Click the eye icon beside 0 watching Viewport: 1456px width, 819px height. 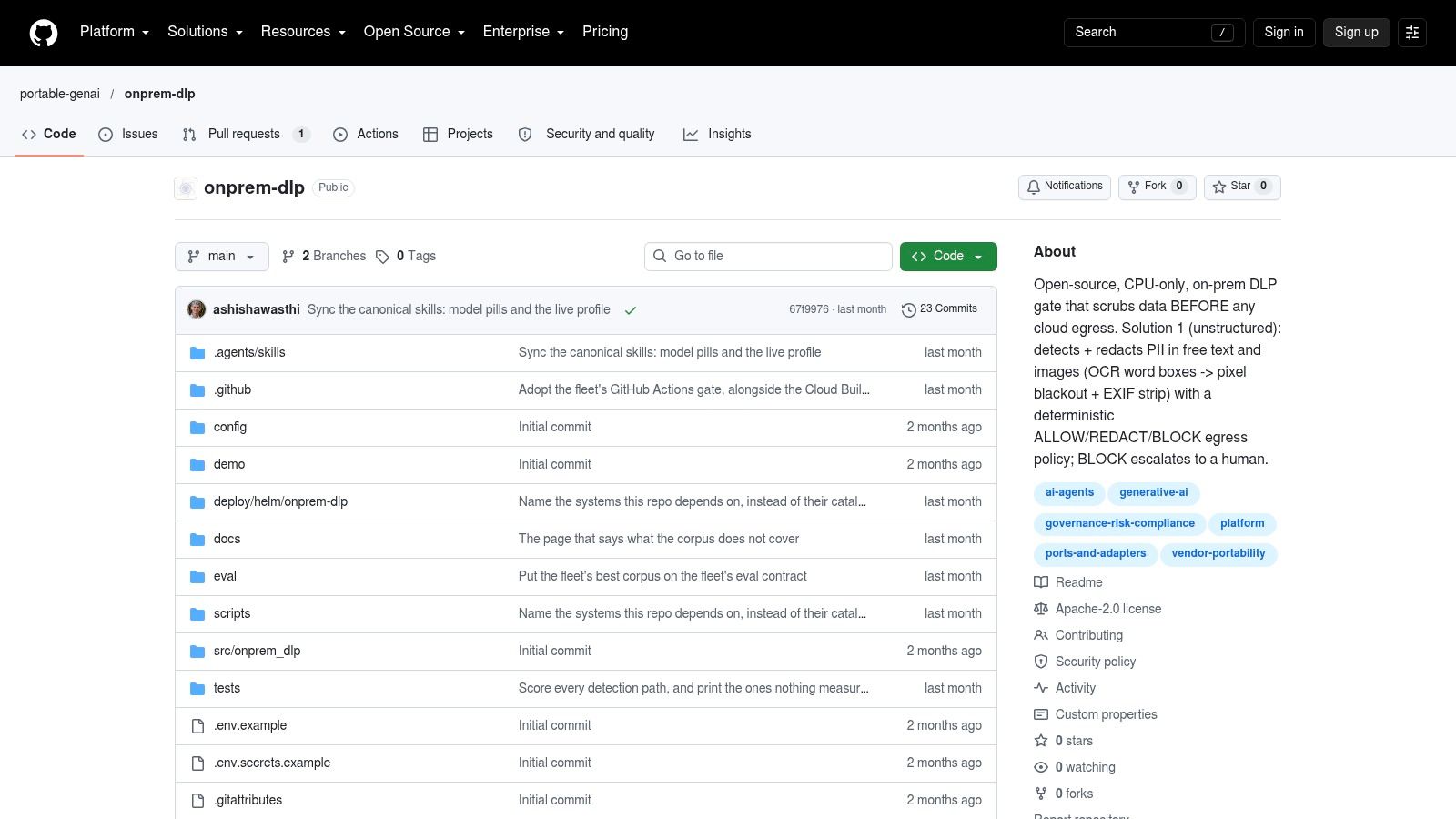[1041, 767]
